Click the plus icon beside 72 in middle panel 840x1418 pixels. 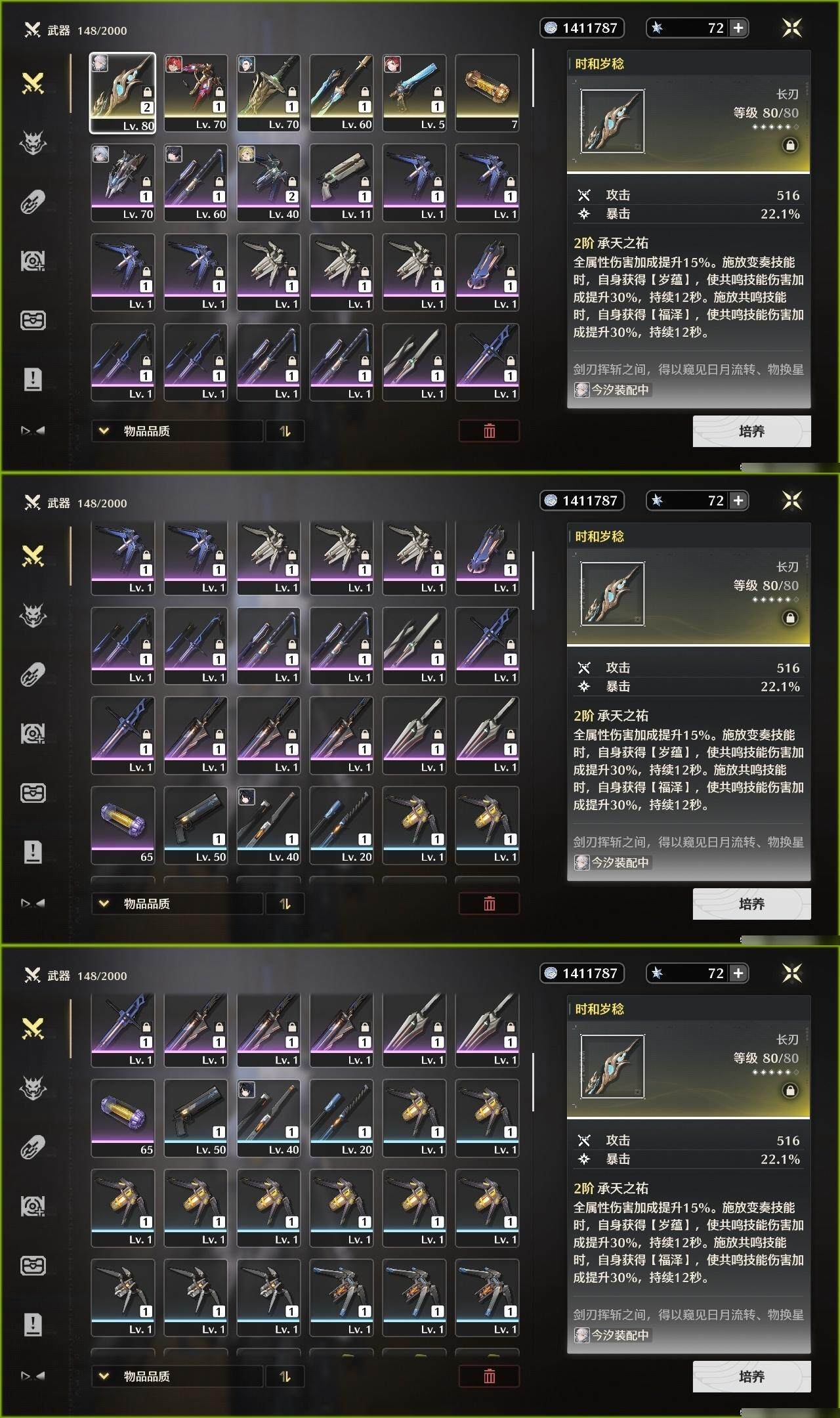(738, 500)
